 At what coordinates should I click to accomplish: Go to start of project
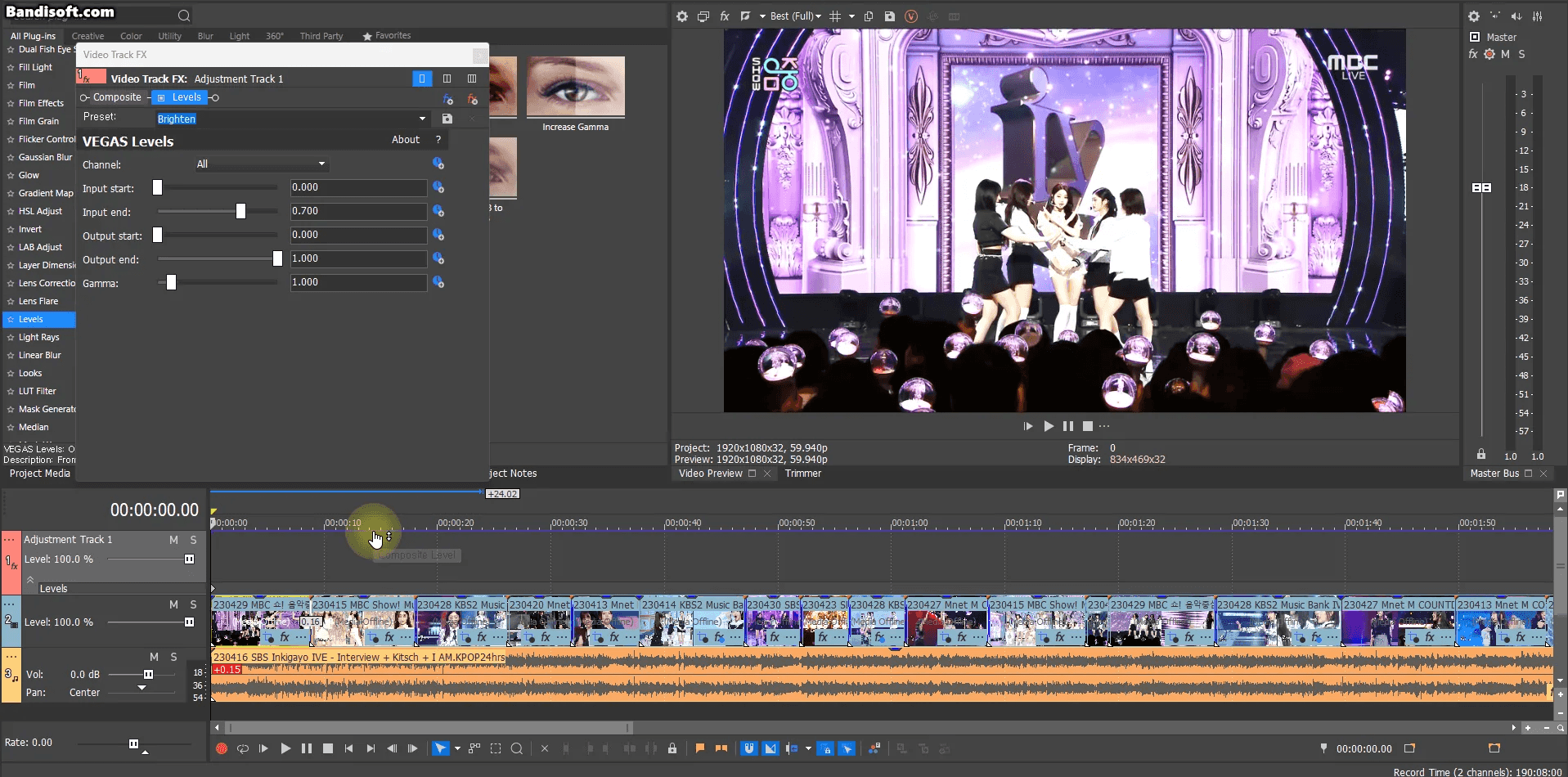pos(349,748)
